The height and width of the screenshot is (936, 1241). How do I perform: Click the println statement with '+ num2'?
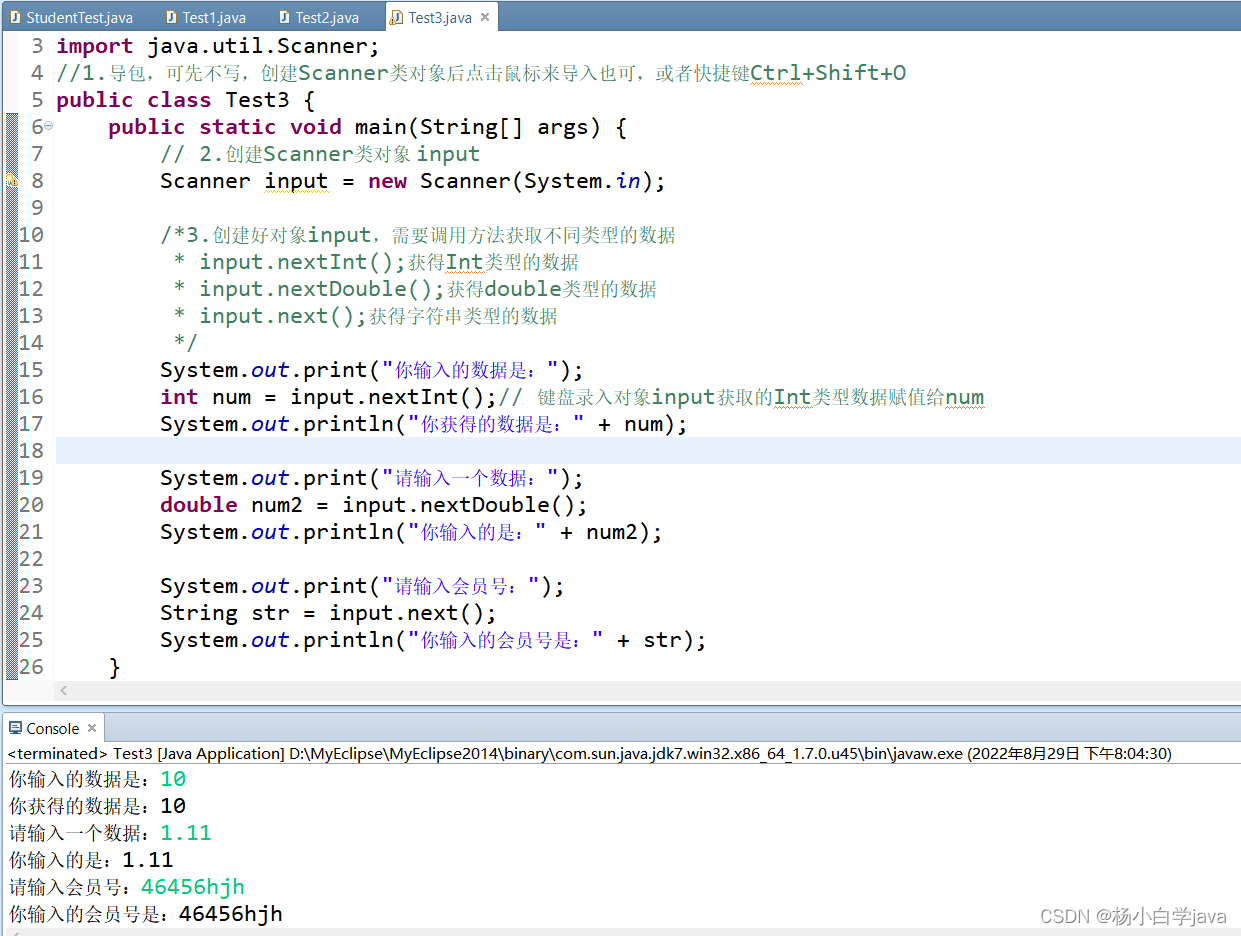point(411,532)
